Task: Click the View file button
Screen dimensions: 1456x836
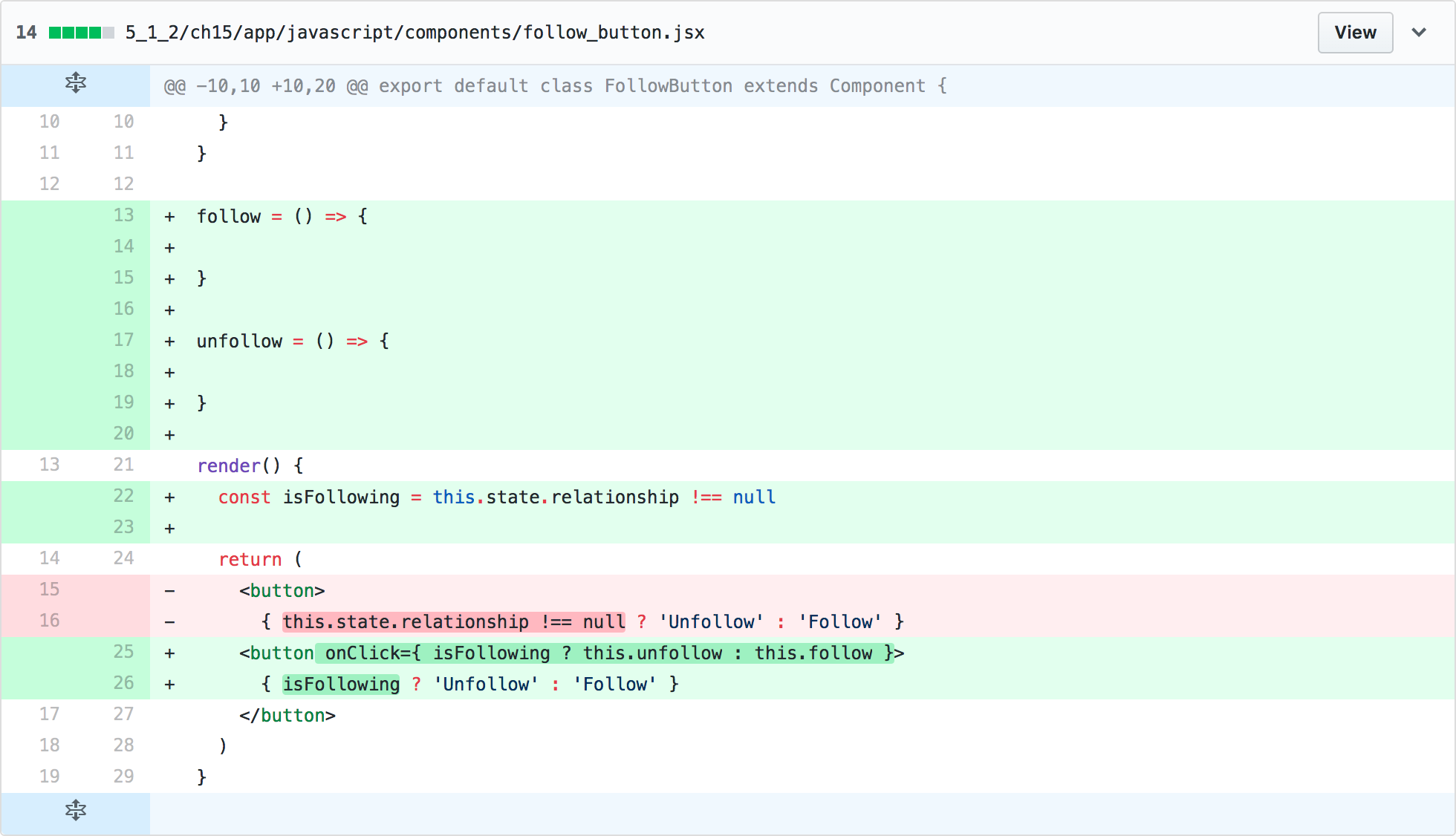Action: coord(1354,33)
